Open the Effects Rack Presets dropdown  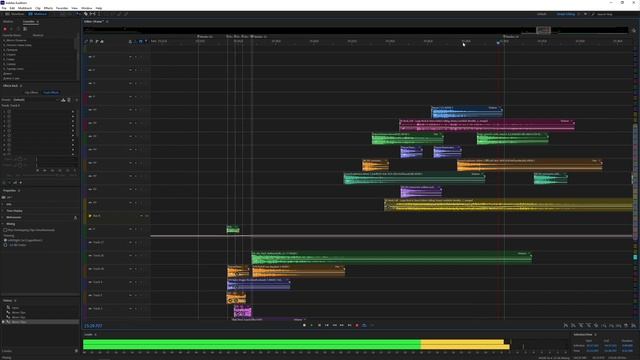coord(36,100)
